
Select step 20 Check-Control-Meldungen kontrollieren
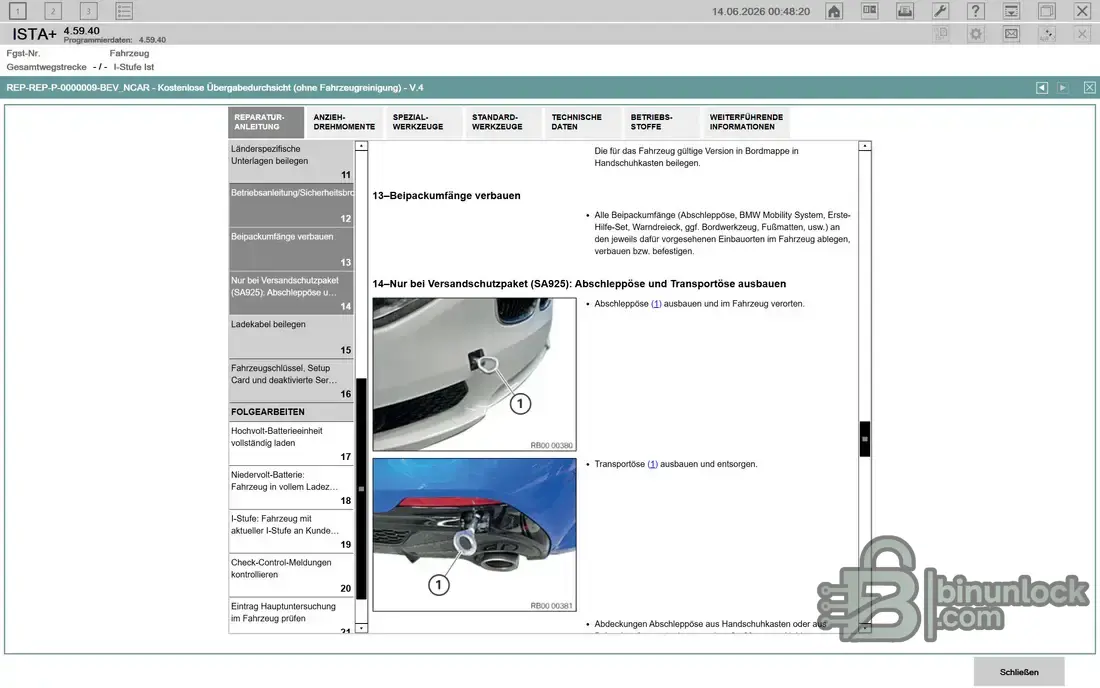(291, 575)
